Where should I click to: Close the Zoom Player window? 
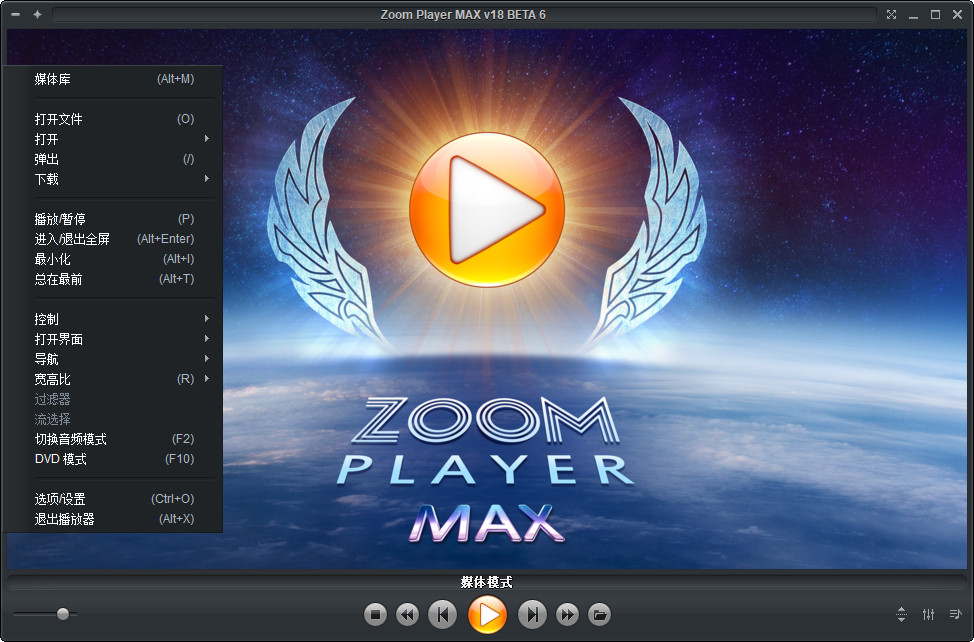pos(957,14)
